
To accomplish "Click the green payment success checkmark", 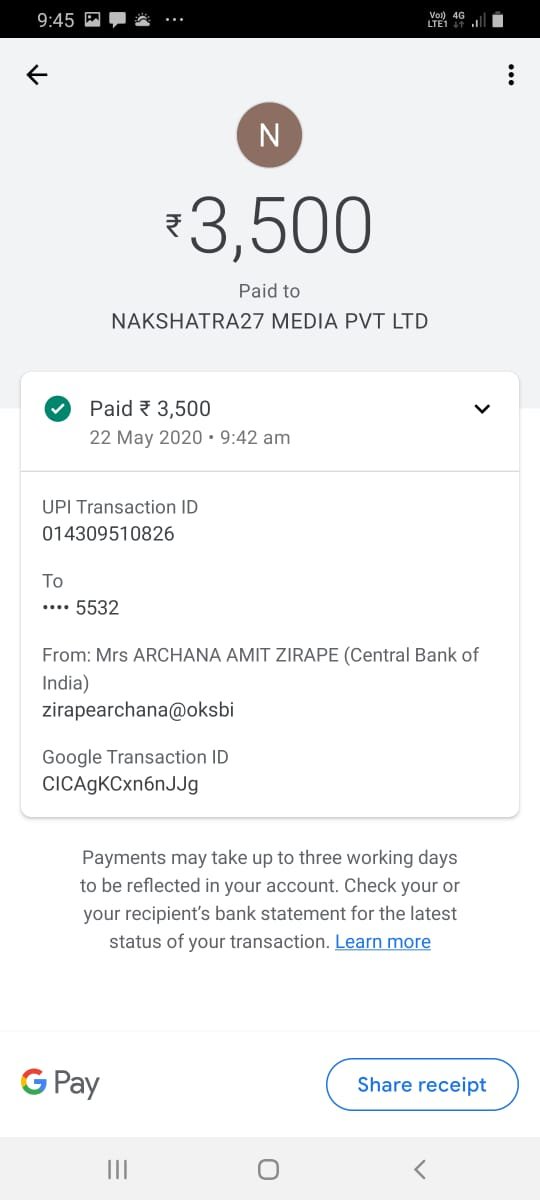I will coord(58,408).
